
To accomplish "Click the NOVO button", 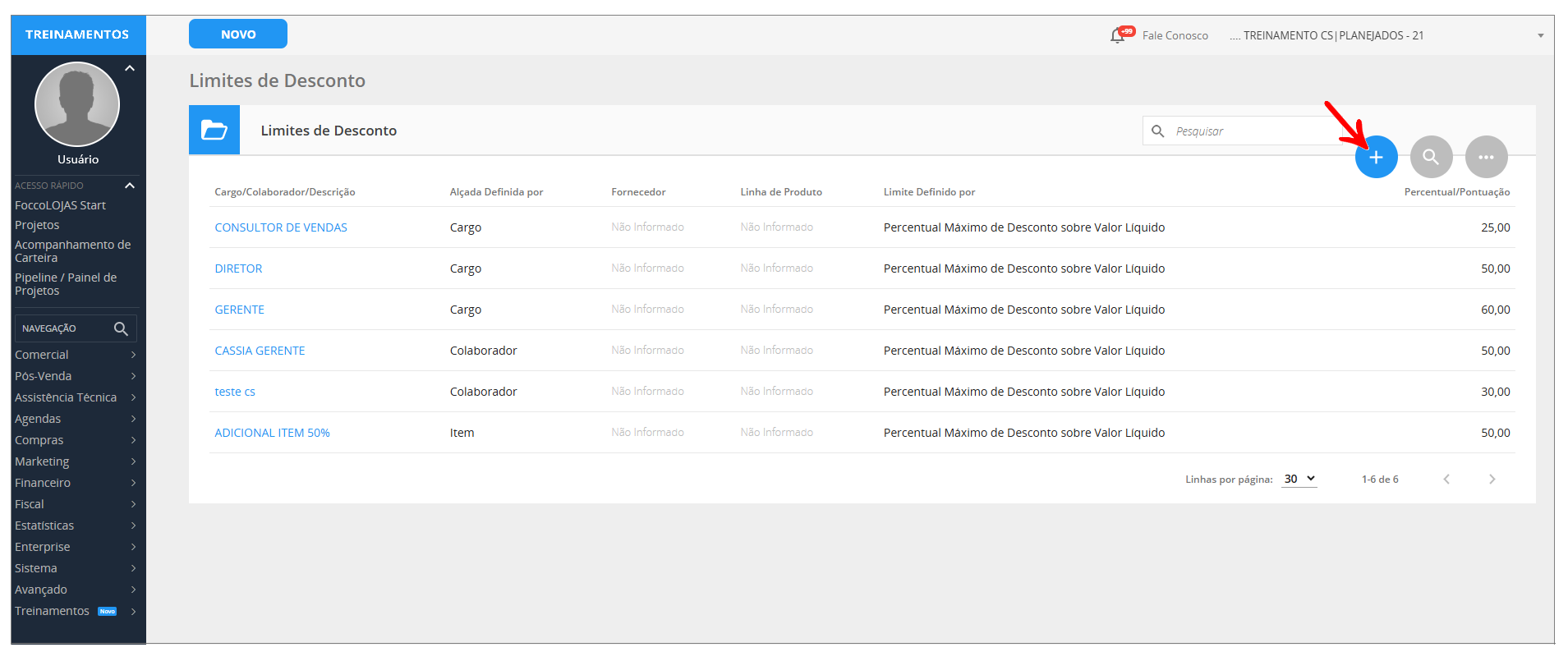I will coord(237,34).
